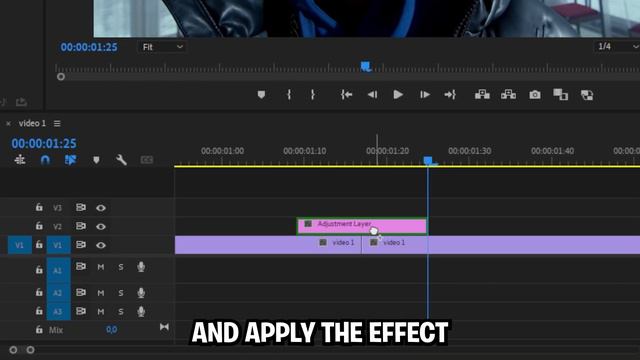Go to In point

(346, 95)
